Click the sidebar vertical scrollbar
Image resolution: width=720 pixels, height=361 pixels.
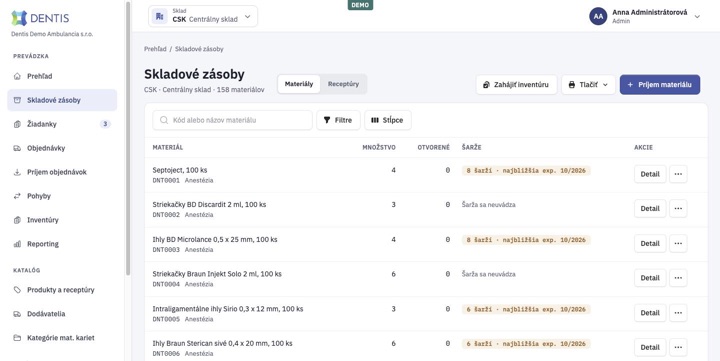tap(128, 138)
